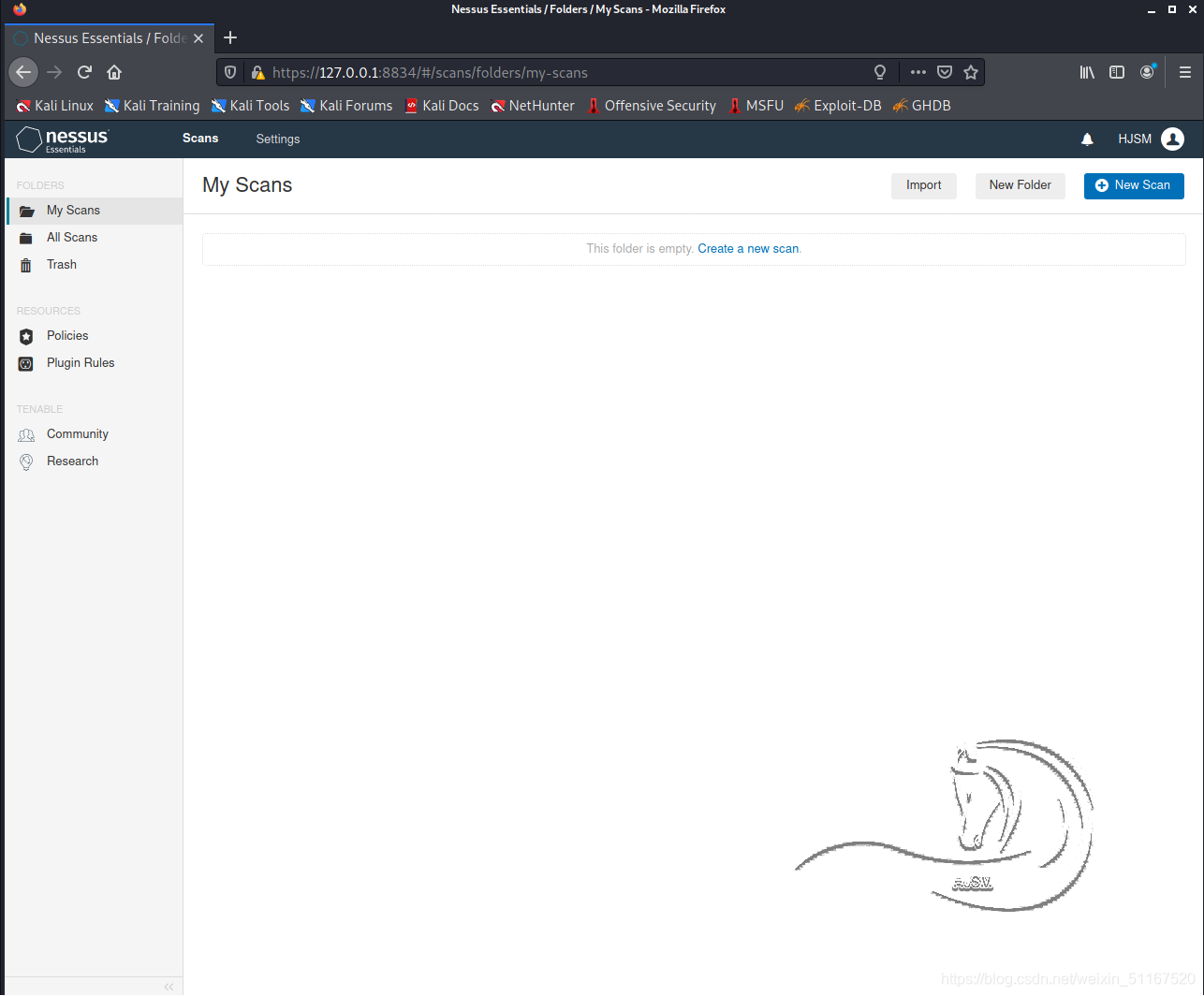Follow the Create a new scan link

point(748,249)
